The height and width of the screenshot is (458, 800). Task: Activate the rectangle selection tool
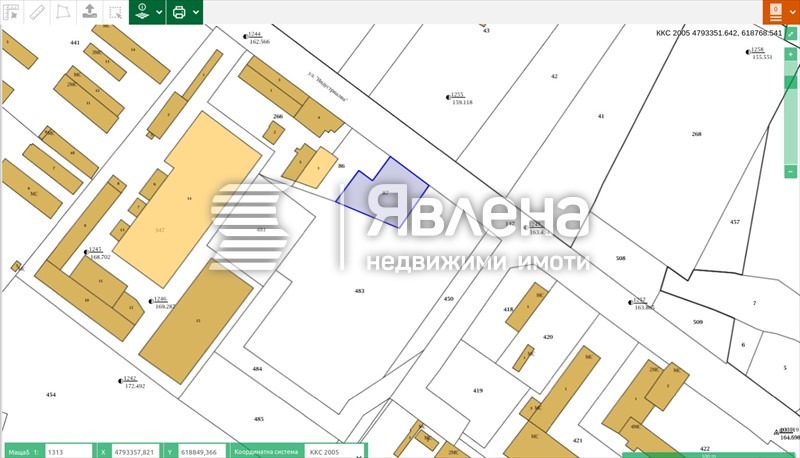click(x=115, y=12)
